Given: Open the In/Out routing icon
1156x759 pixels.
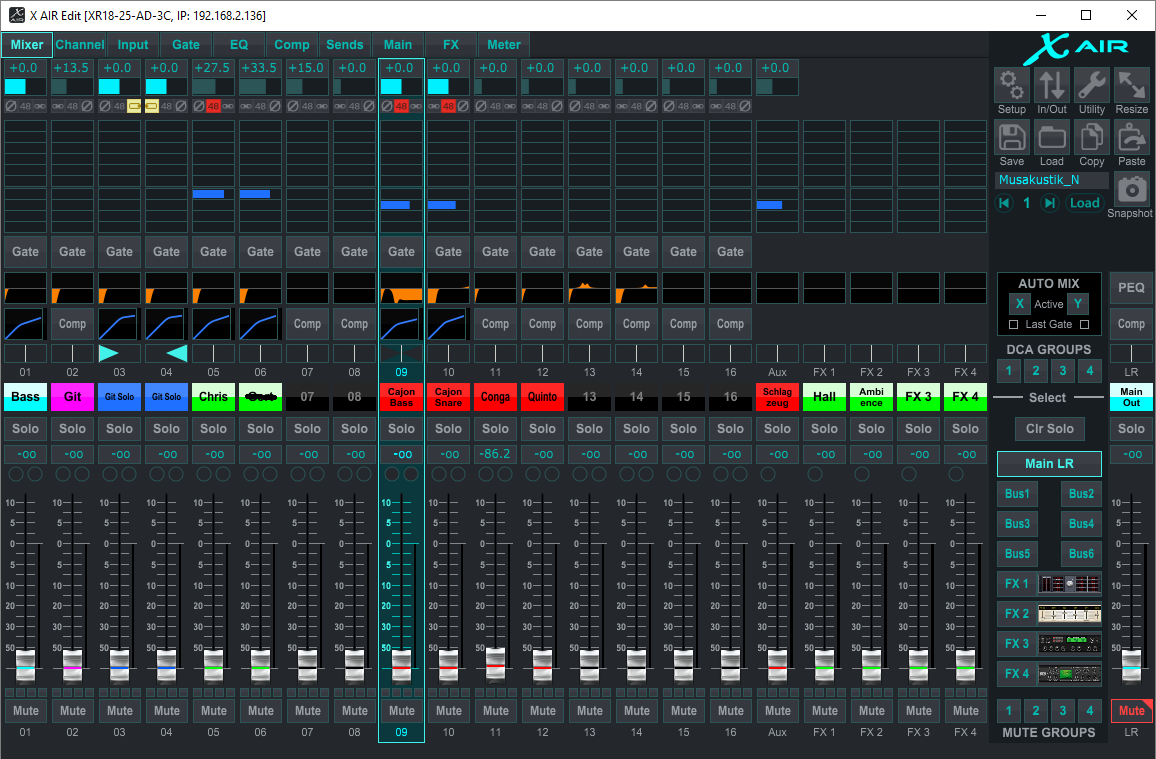Looking at the screenshot, I should (1051, 85).
